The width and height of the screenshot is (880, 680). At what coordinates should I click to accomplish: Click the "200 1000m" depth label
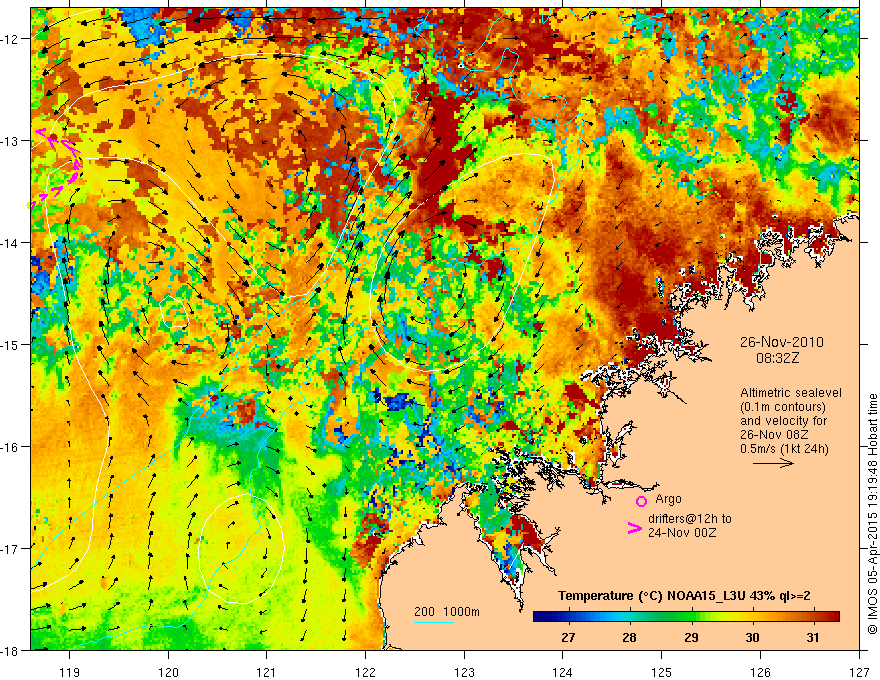(x=447, y=612)
